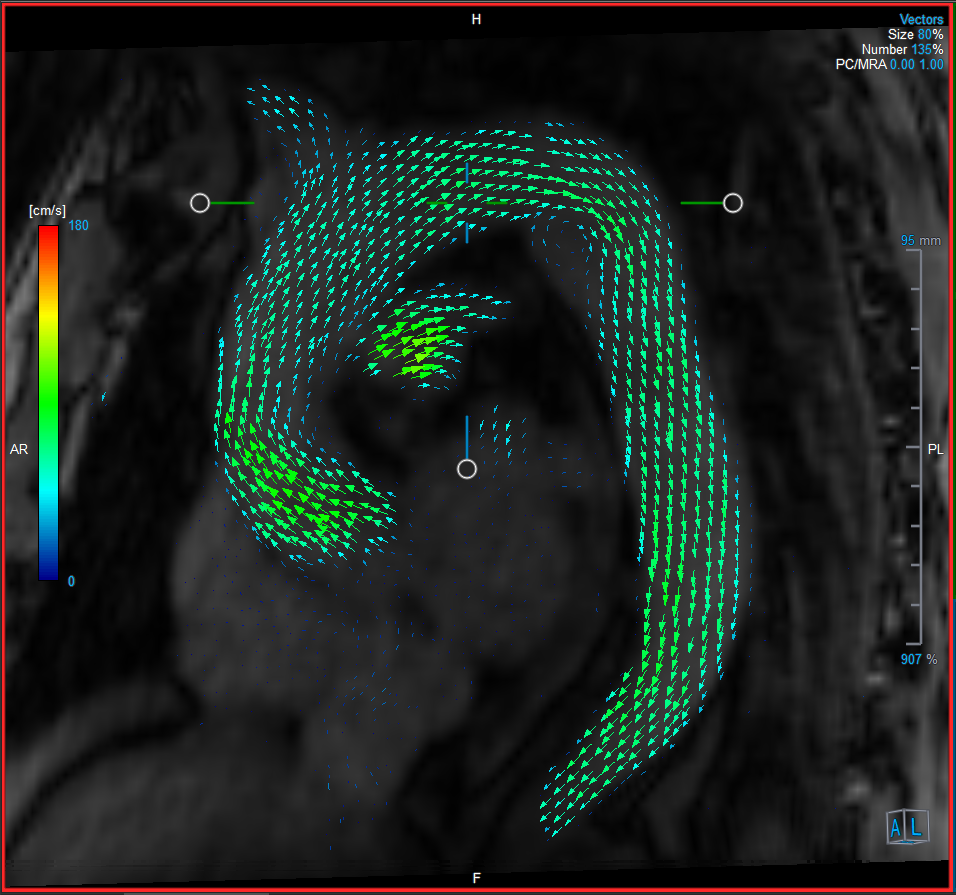
Task: Click the orientation cube icon labeled AL
Action: pyautogui.click(x=907, y=826)
